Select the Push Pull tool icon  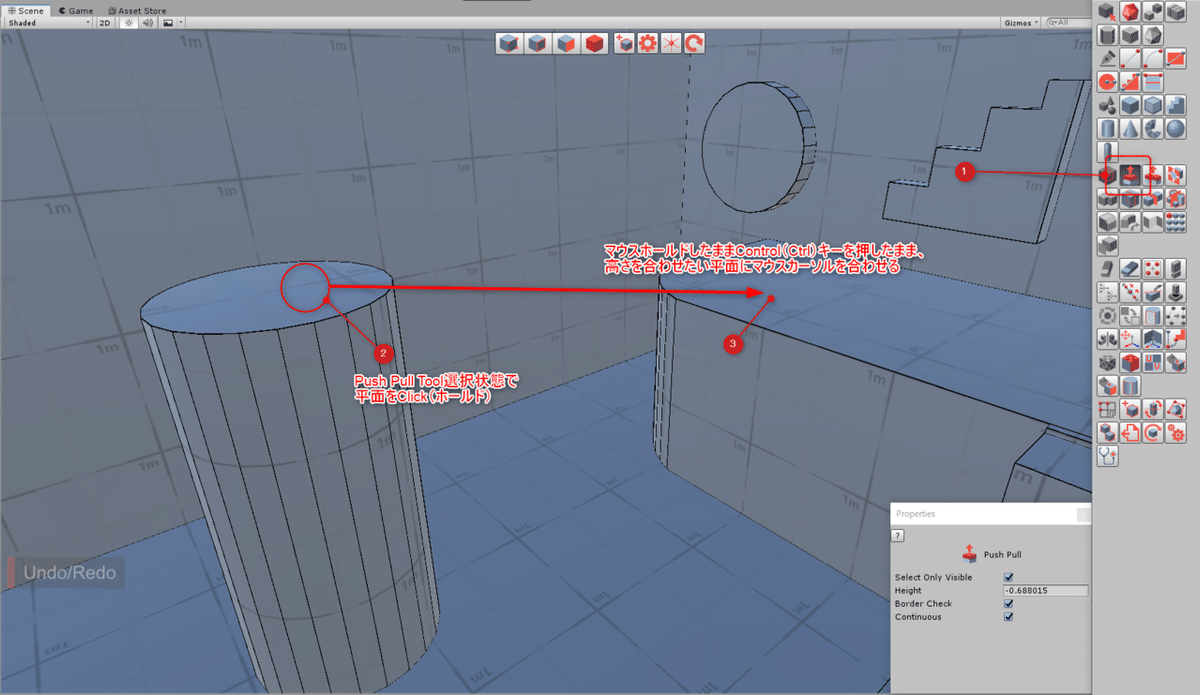click(x=1131, y=174)
